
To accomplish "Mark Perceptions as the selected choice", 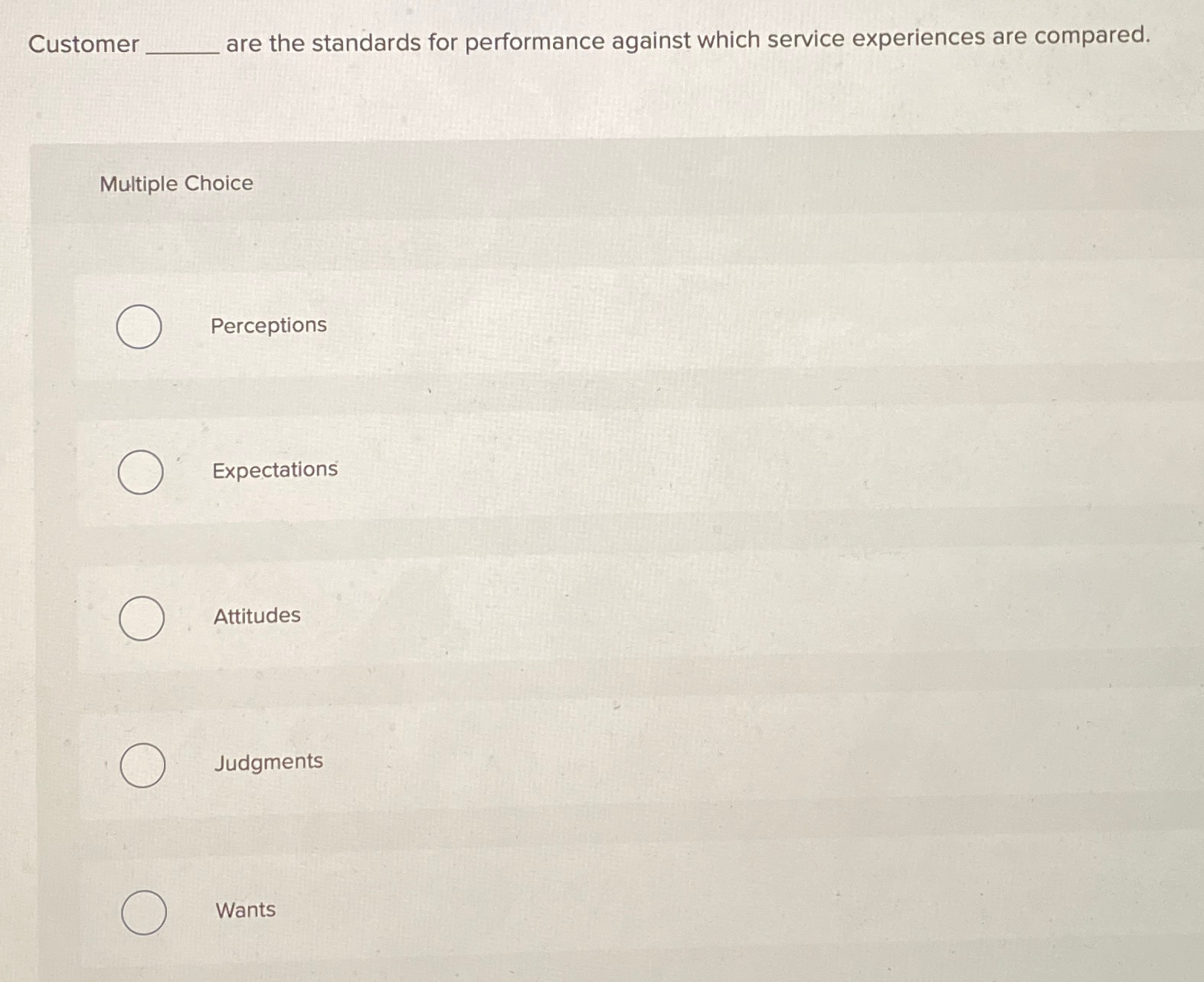I will click(140, 325).
